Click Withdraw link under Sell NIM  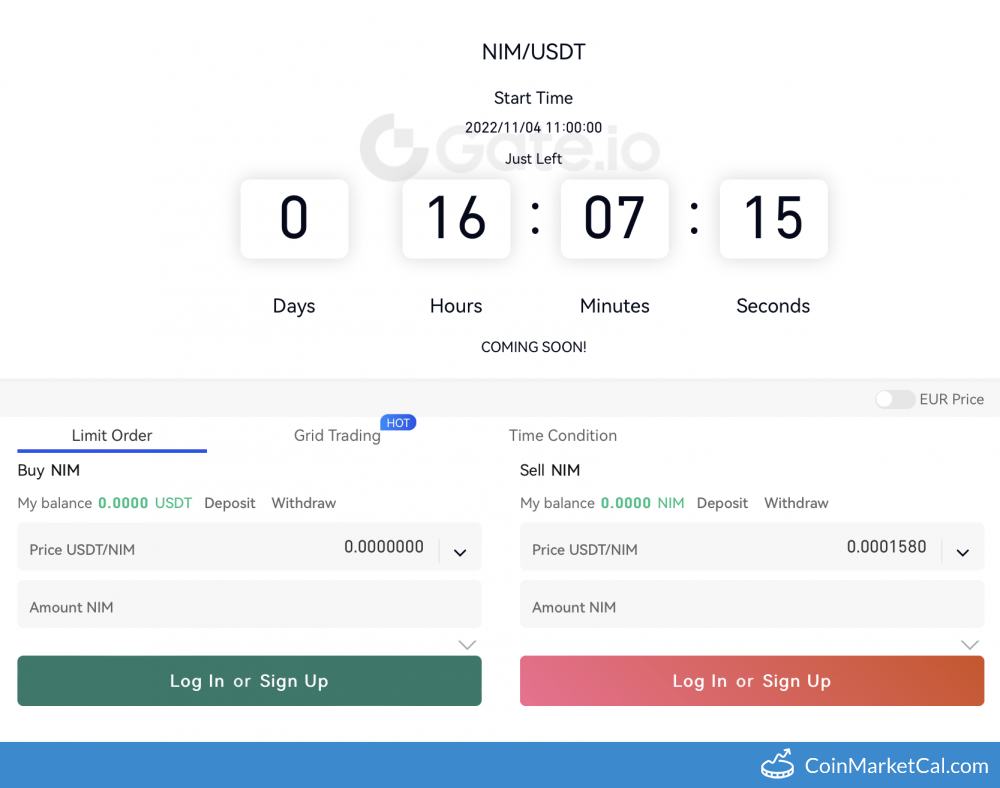point(796,503)
